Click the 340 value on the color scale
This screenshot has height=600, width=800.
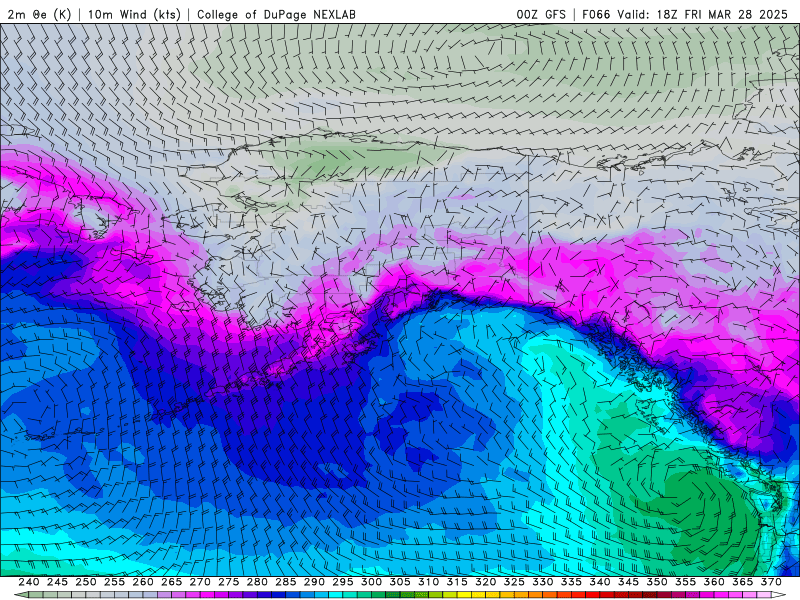pyautogui.click(x=600, y=582)
